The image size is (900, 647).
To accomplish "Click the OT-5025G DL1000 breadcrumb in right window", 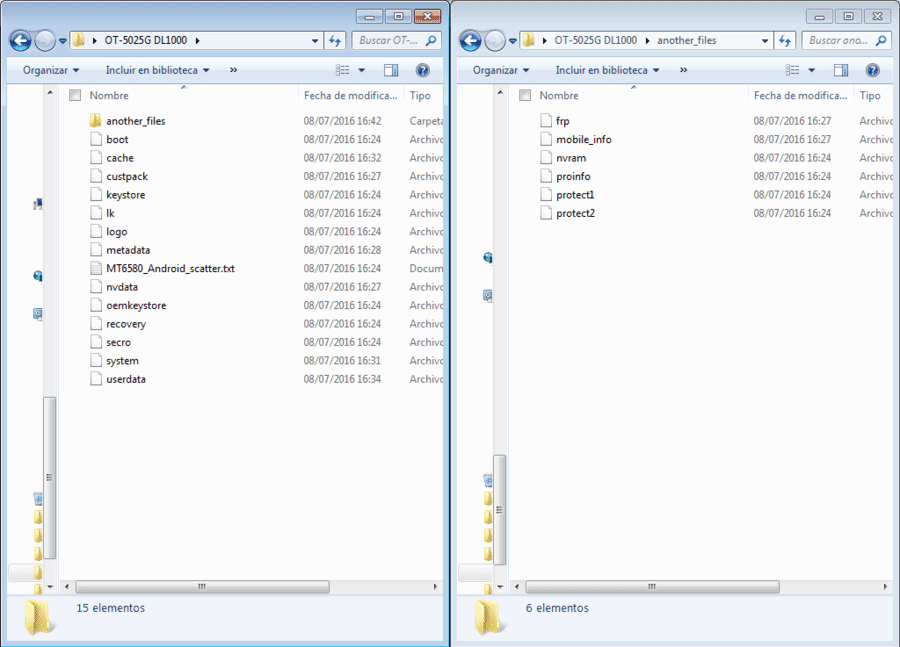I will [x=595, y=40].
